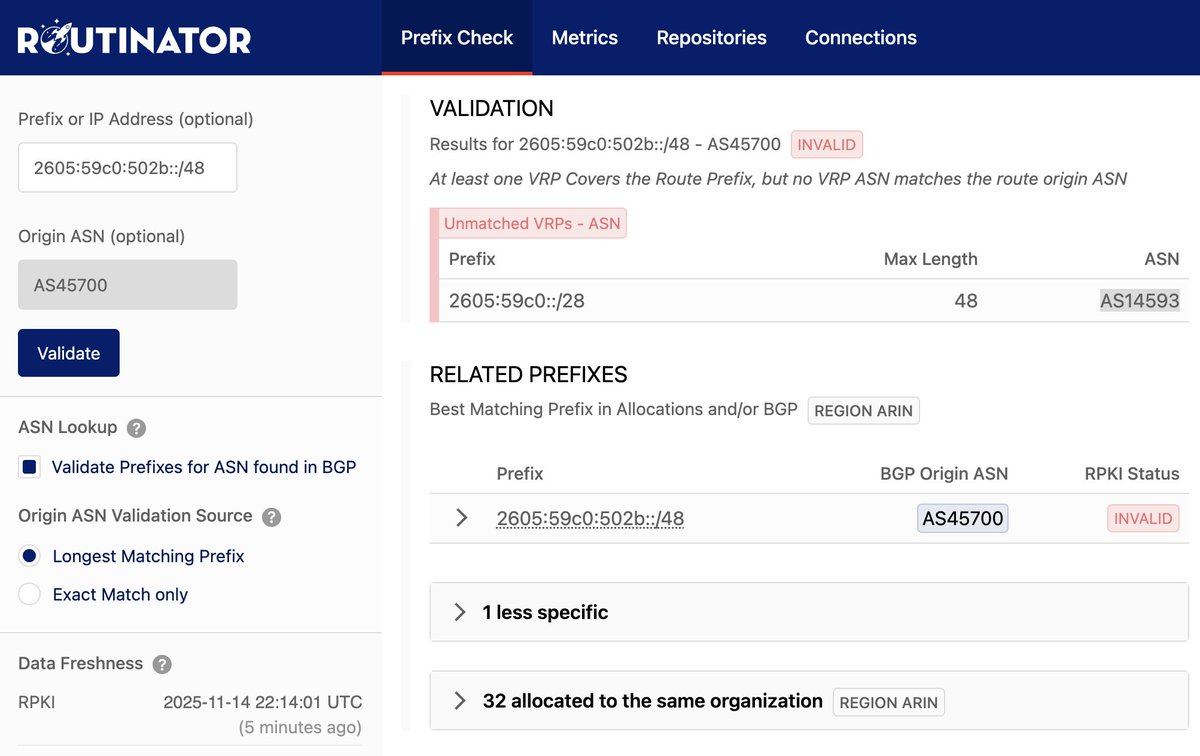Click REGION ARIN tag in allocated organization row
The image size is (1200, 756).
click(889, 702)
